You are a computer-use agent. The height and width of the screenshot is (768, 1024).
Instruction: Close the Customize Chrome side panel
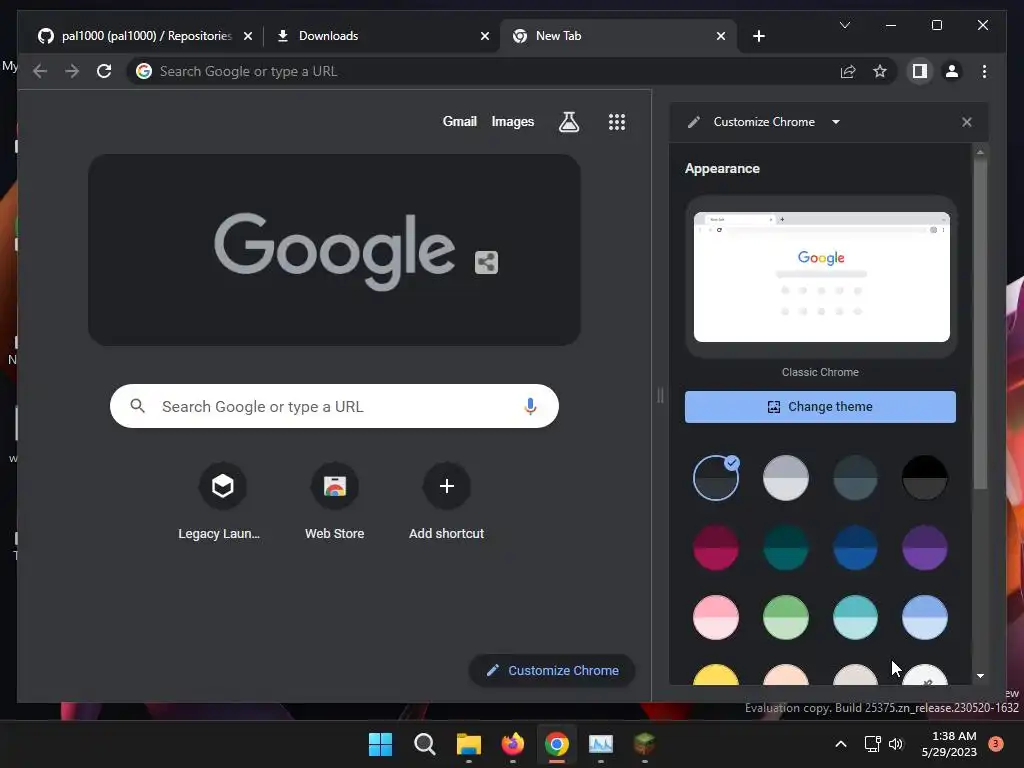click(x=967, y=122)
